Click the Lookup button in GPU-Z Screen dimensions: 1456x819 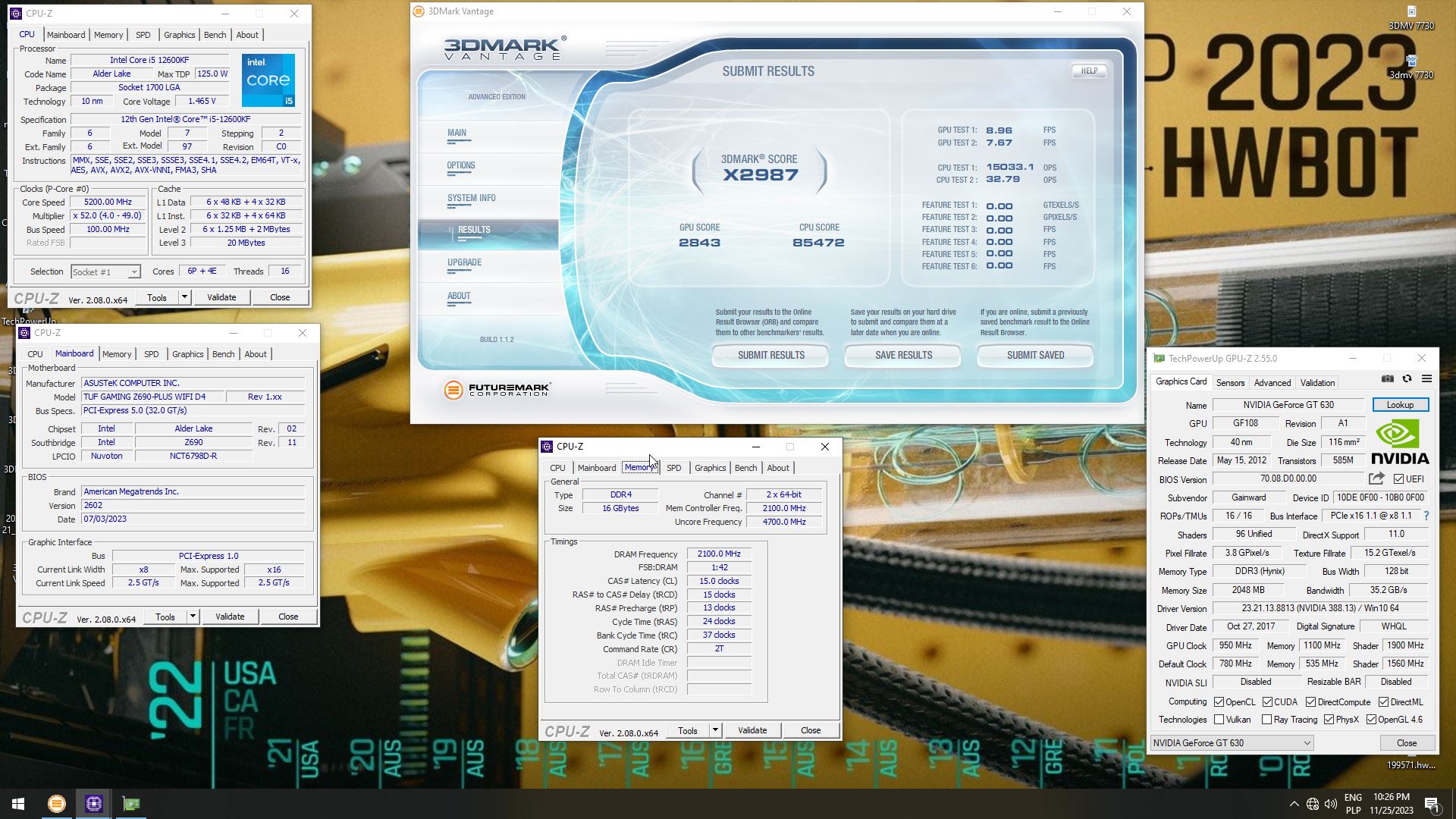[1400, 405]
